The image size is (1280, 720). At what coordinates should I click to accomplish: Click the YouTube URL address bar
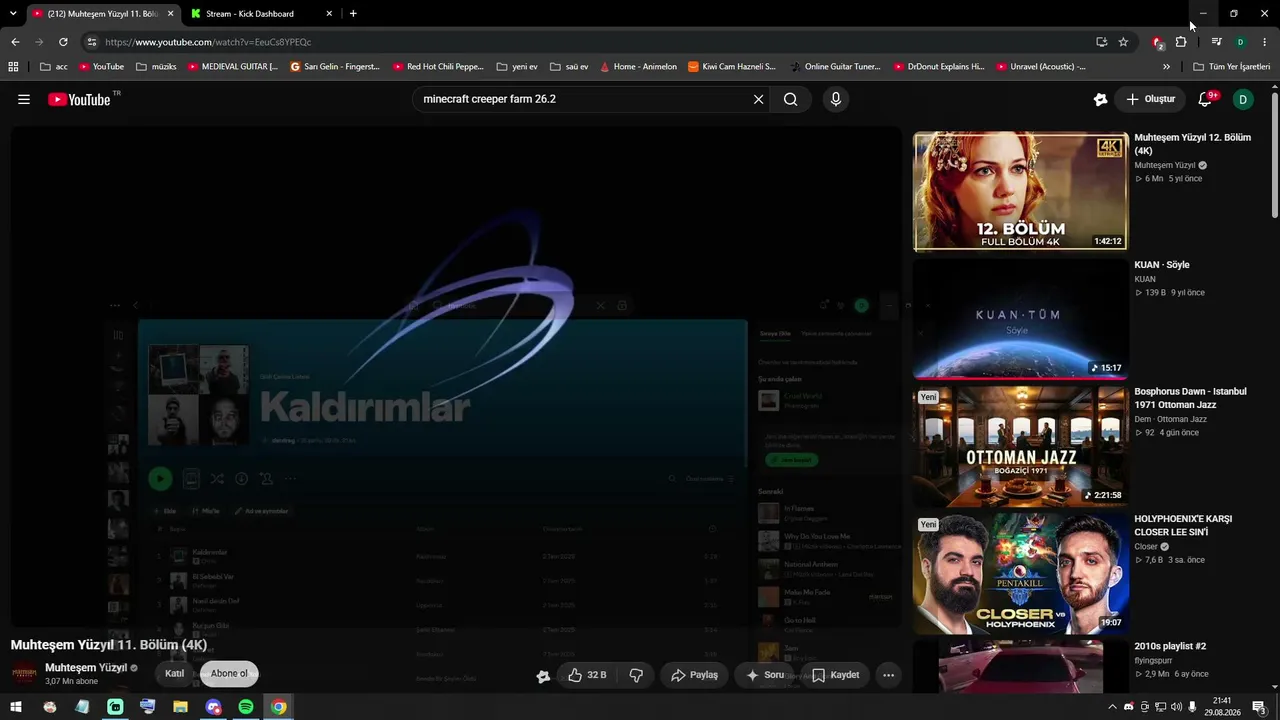pyautogui.click(x=590, y=42)
